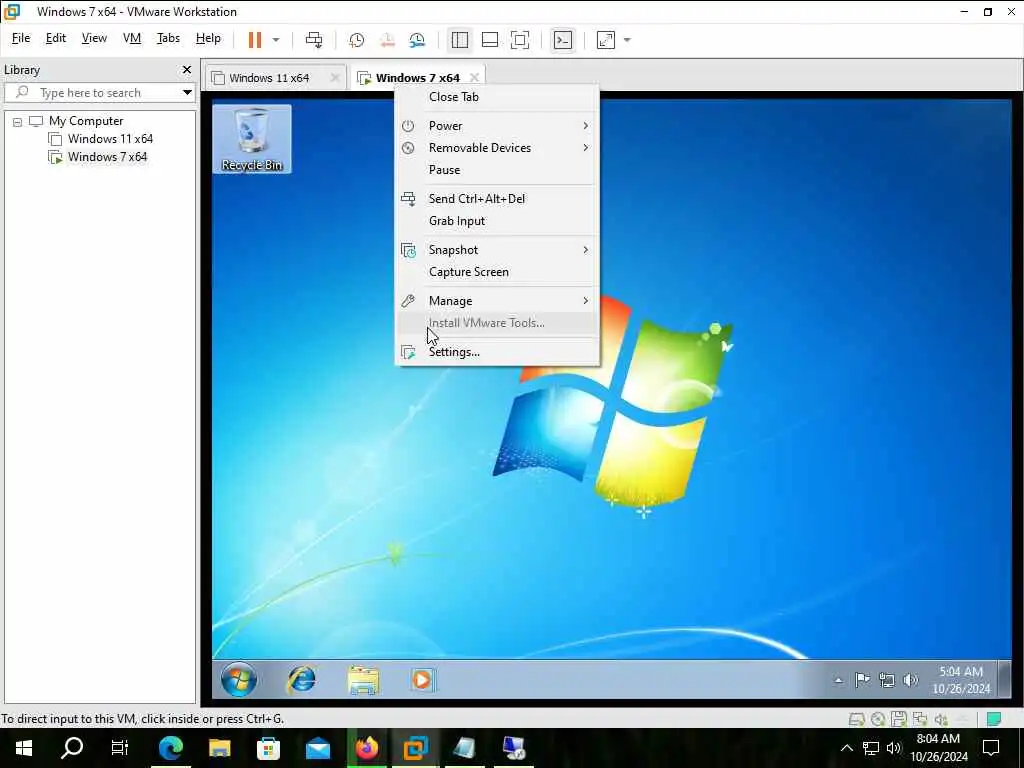
Task: Click the green message log status icon
Action: pos(994,719)
